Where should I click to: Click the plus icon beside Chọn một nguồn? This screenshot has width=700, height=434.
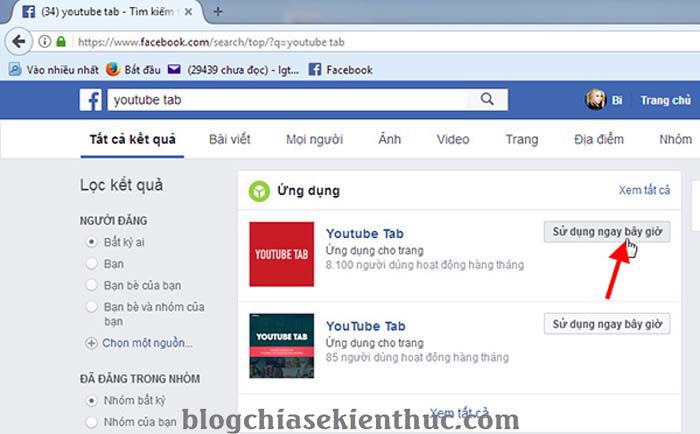pos(91,343)
